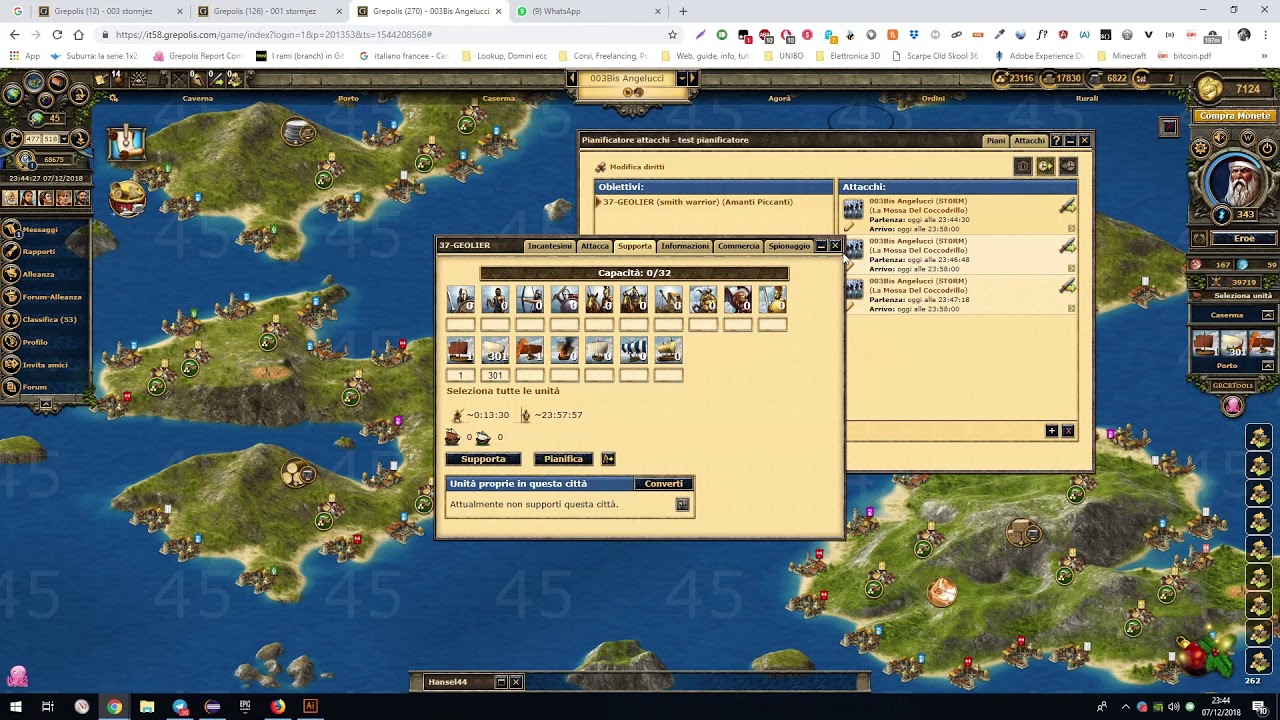1280x720 pixels.
Task: Open Messaggi in left menu
Action: pos(40,229)
